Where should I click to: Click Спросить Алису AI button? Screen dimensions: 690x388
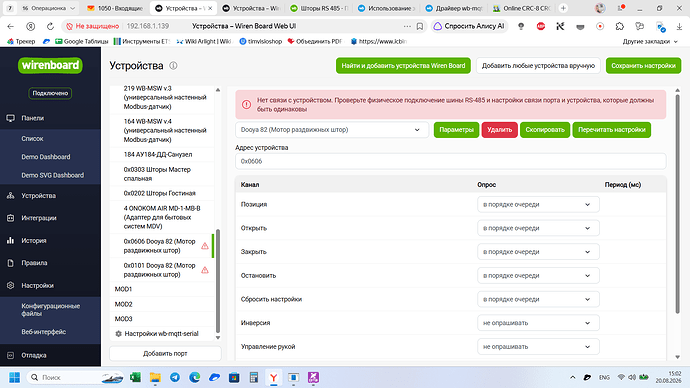(x=470, y=26)
